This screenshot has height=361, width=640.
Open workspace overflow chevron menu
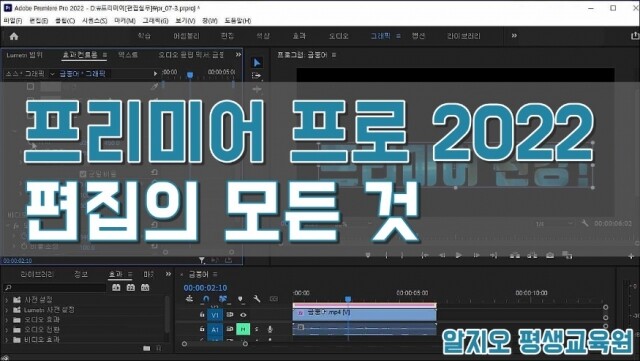click(514, 36)
